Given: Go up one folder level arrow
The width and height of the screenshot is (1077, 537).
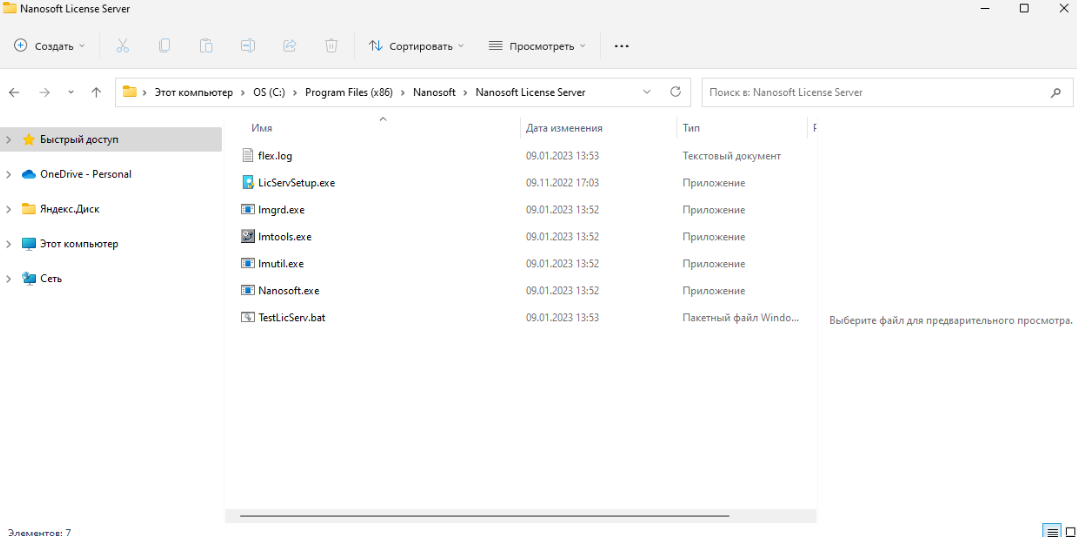Looking at the screenshot, I should [96, 93].
